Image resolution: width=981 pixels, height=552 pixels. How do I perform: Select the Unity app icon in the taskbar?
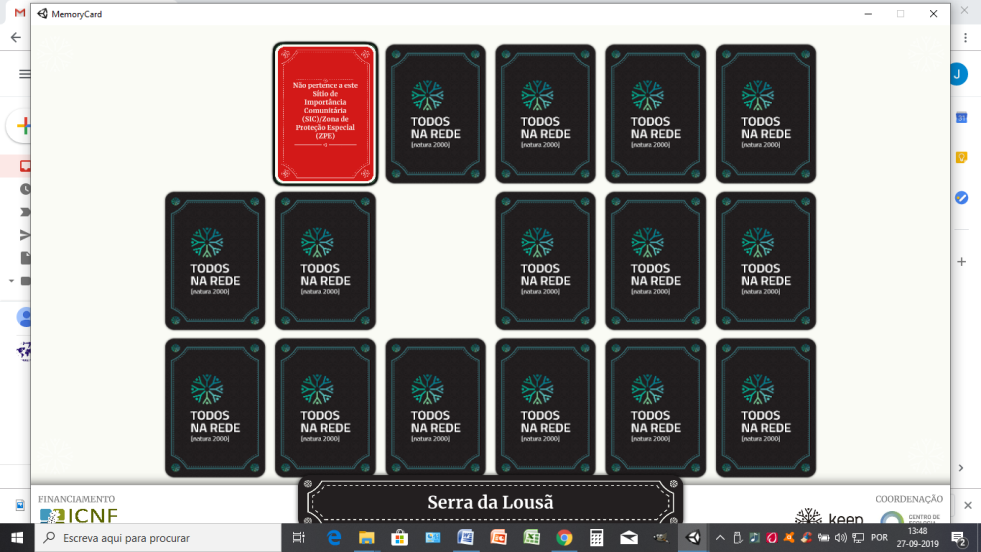click(693, 538)
